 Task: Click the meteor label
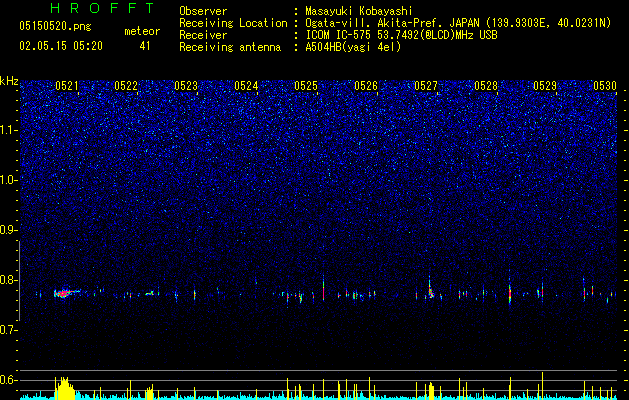pyautogui.click(x=142, y=31)
